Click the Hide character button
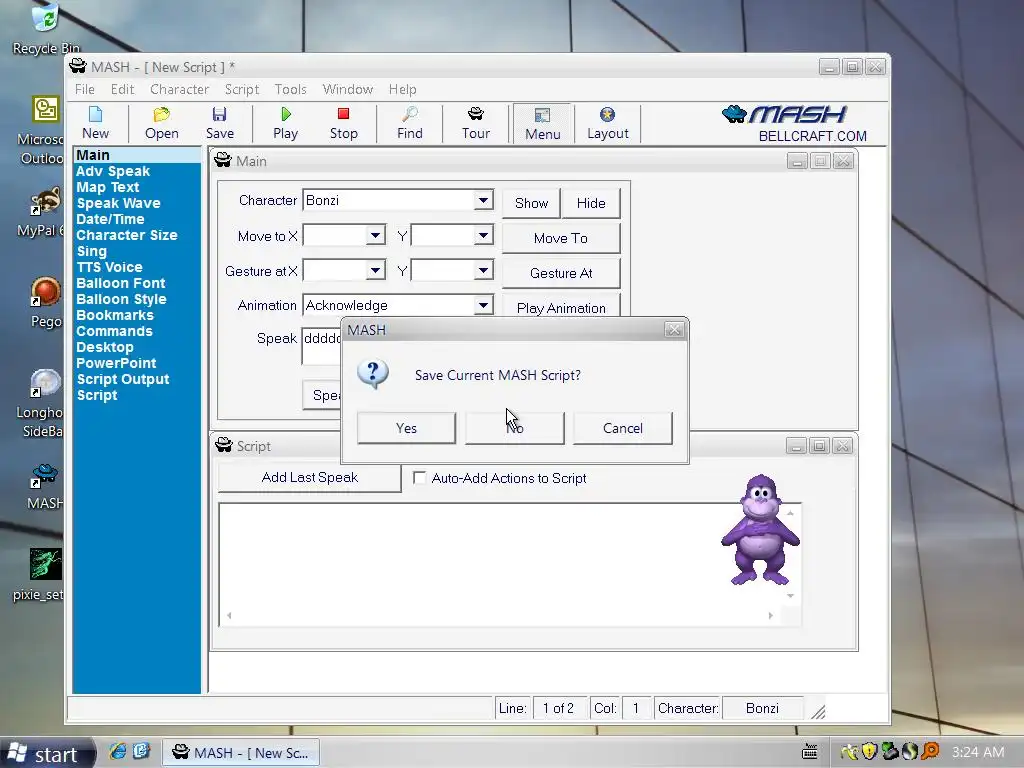 tap(591, 203)
